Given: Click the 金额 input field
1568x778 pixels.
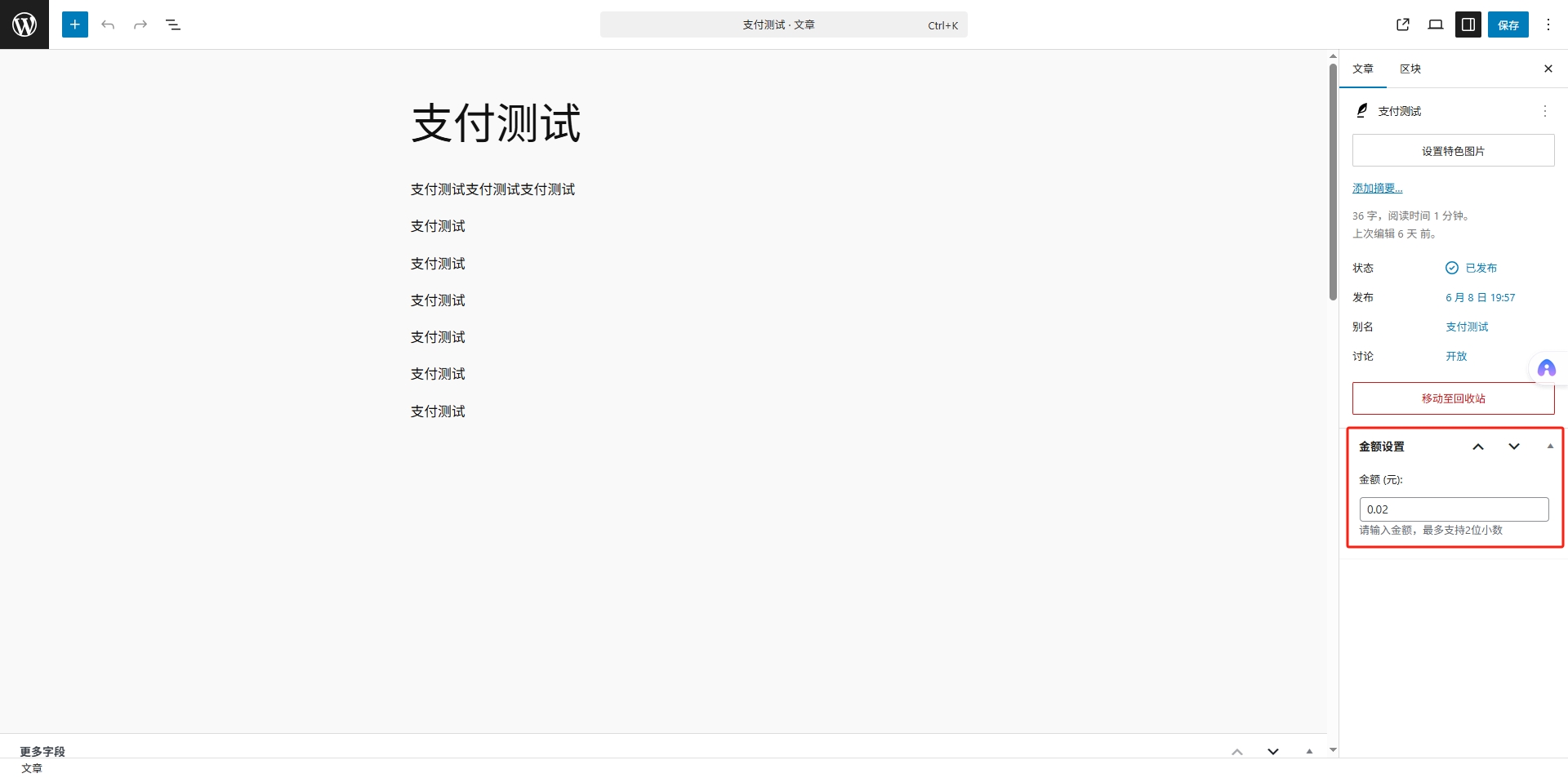Looking at the screenshot, I should coord(1453,509).
